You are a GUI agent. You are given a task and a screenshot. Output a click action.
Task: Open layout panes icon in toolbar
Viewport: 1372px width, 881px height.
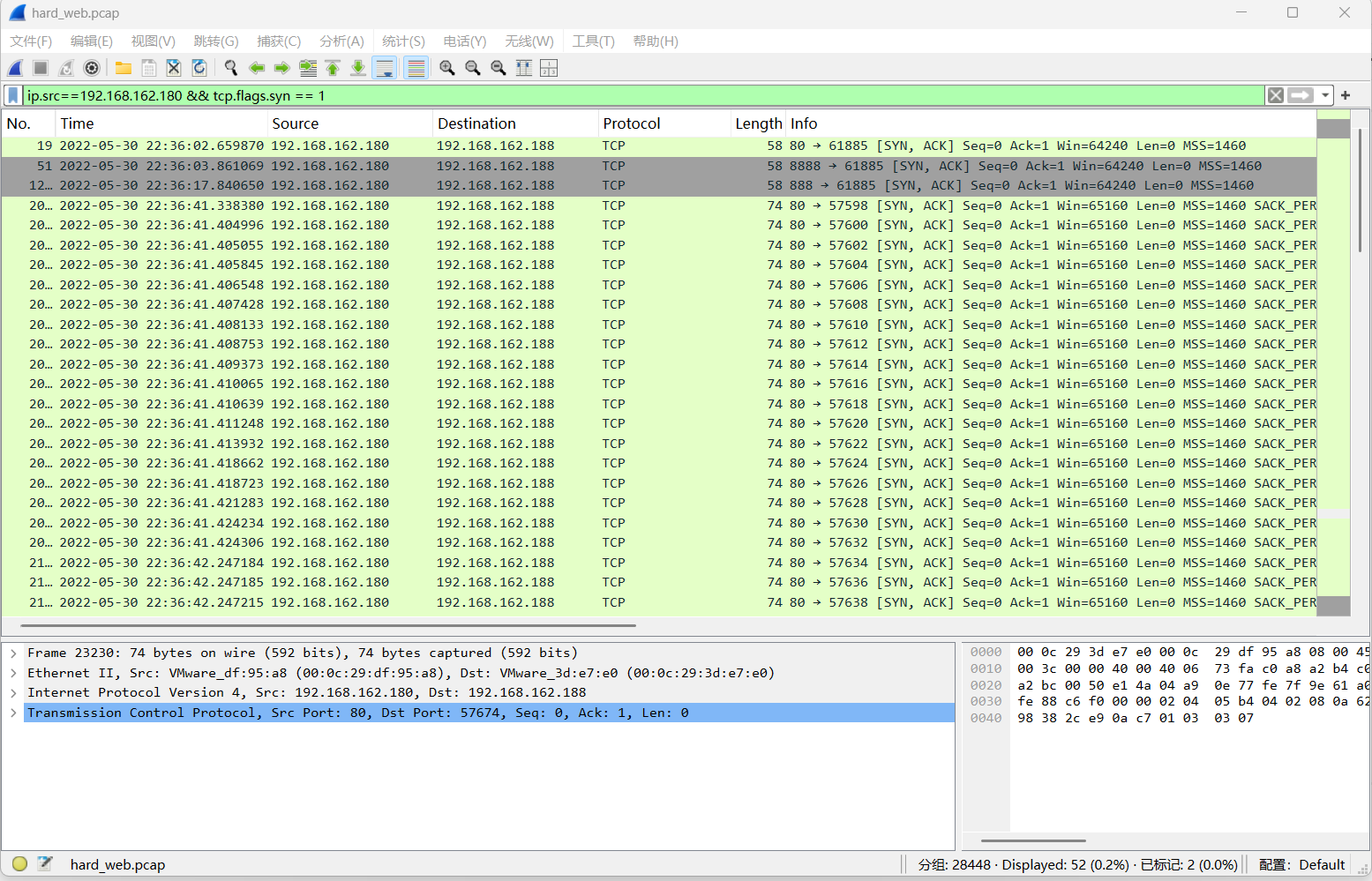coord(549,68)
